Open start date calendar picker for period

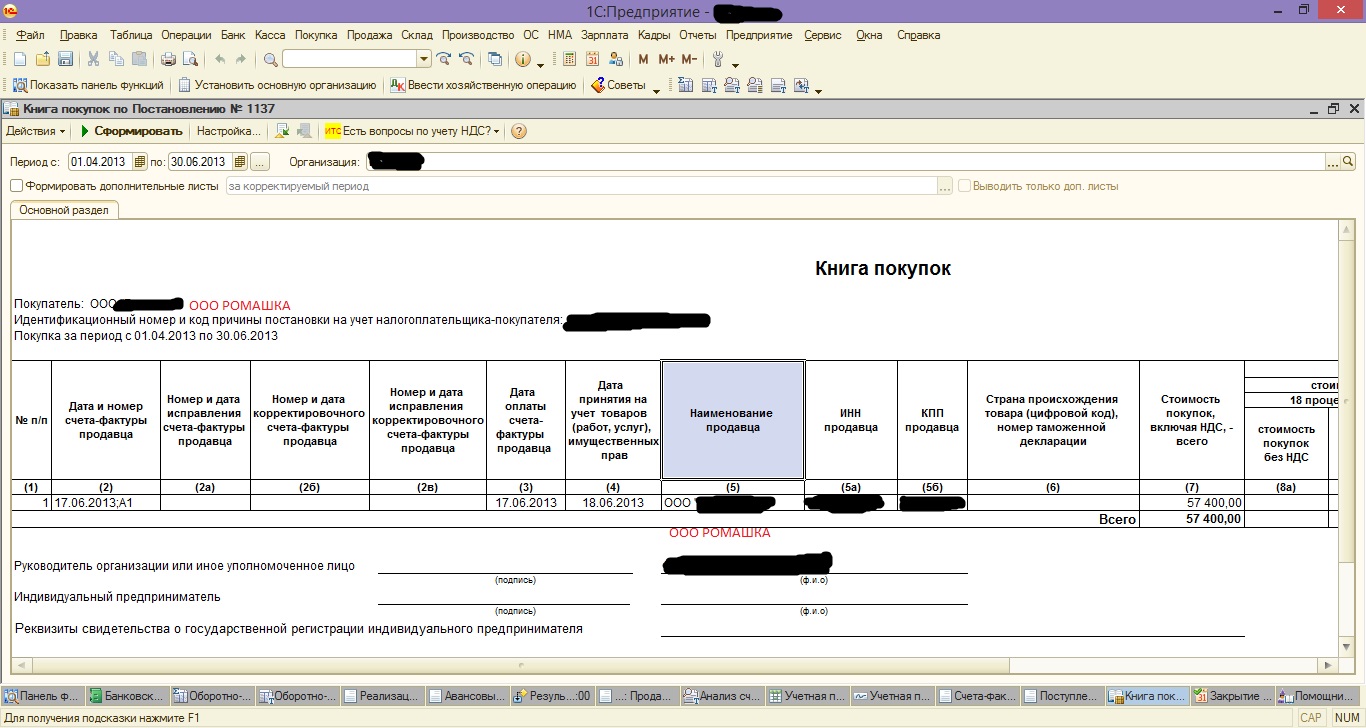point(142,162)
